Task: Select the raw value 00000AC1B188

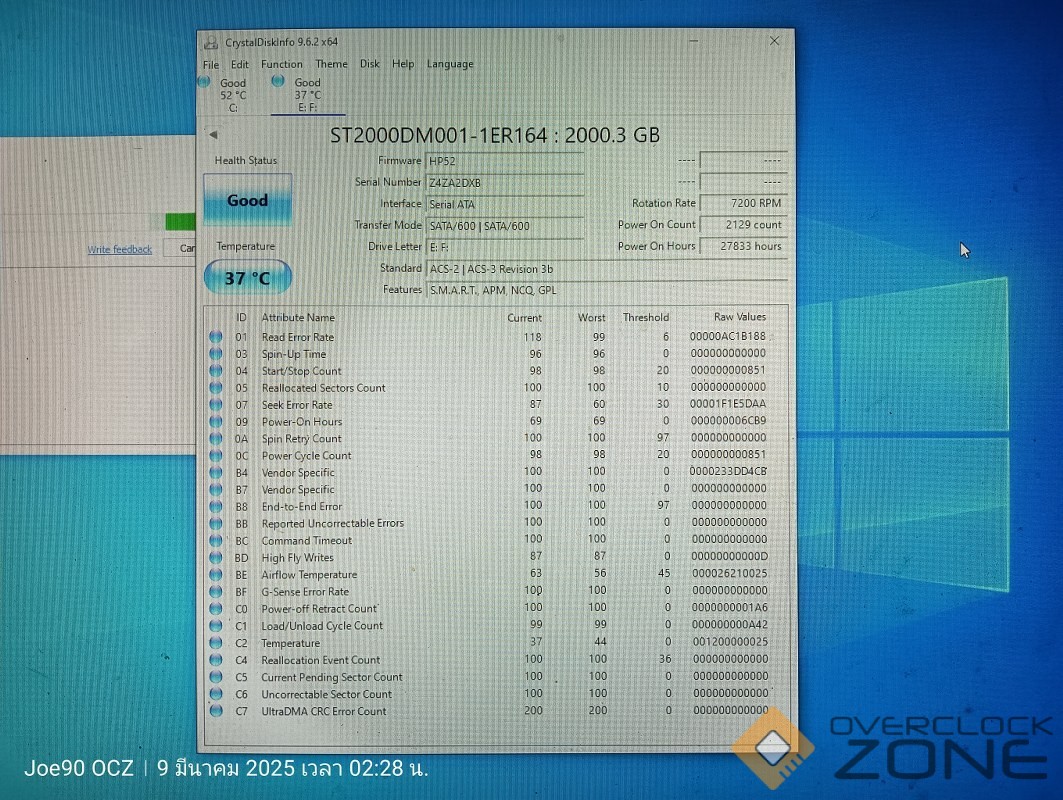Action: pos(727,336)
